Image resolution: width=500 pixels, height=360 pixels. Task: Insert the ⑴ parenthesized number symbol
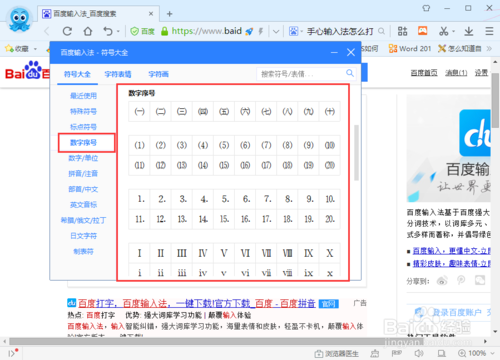click(139, 145)
